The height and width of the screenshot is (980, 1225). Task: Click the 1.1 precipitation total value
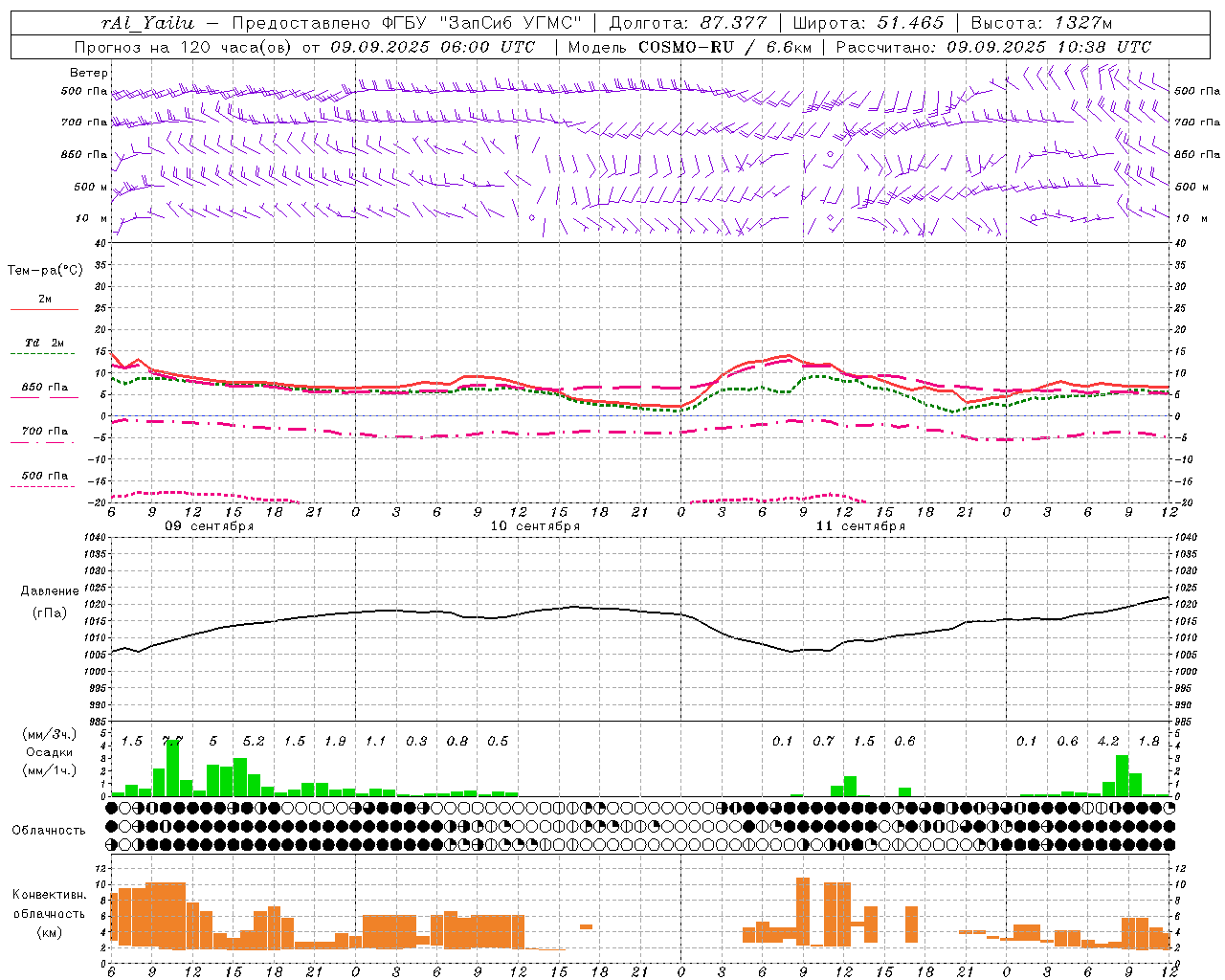point(376,742)
